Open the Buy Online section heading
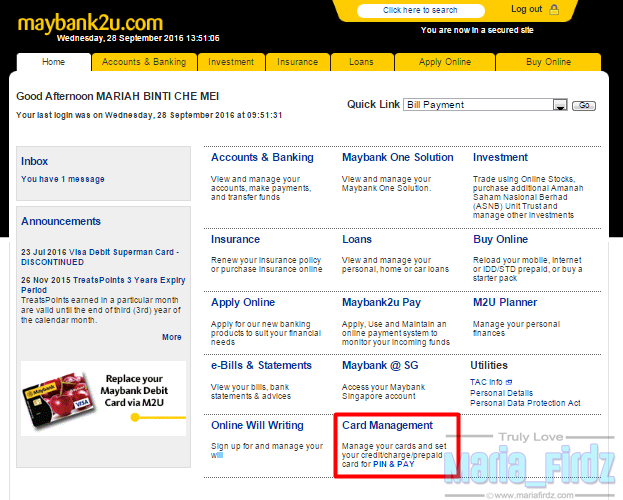The height and width of the screenshot is (500, 623). (x=500, y=239)
